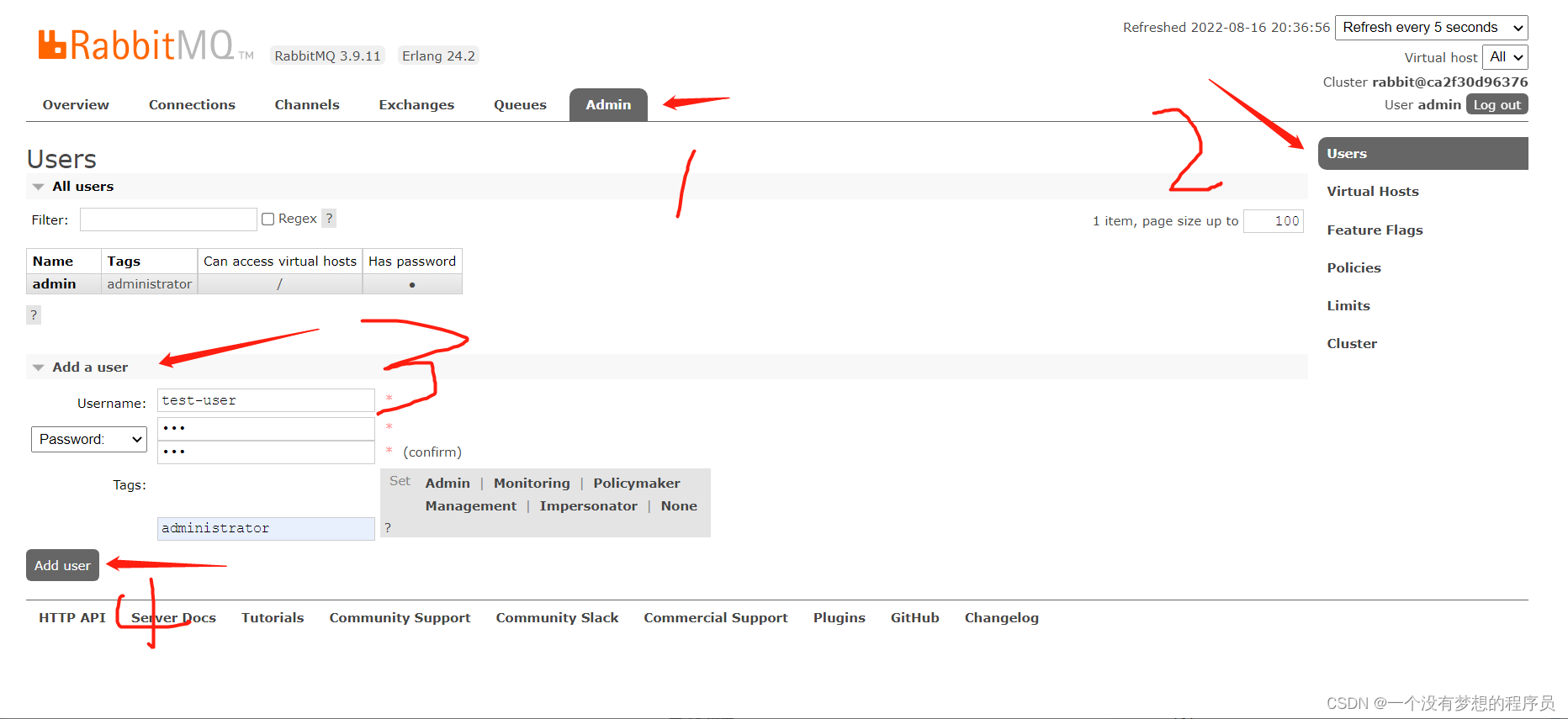
Task: Select Users in the side menu
Action: coord(1422,154)
